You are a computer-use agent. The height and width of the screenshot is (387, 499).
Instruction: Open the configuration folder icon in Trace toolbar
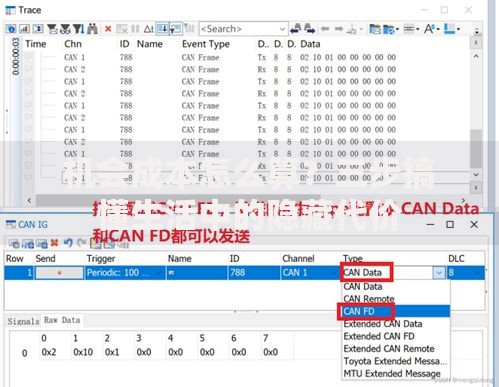375,29
